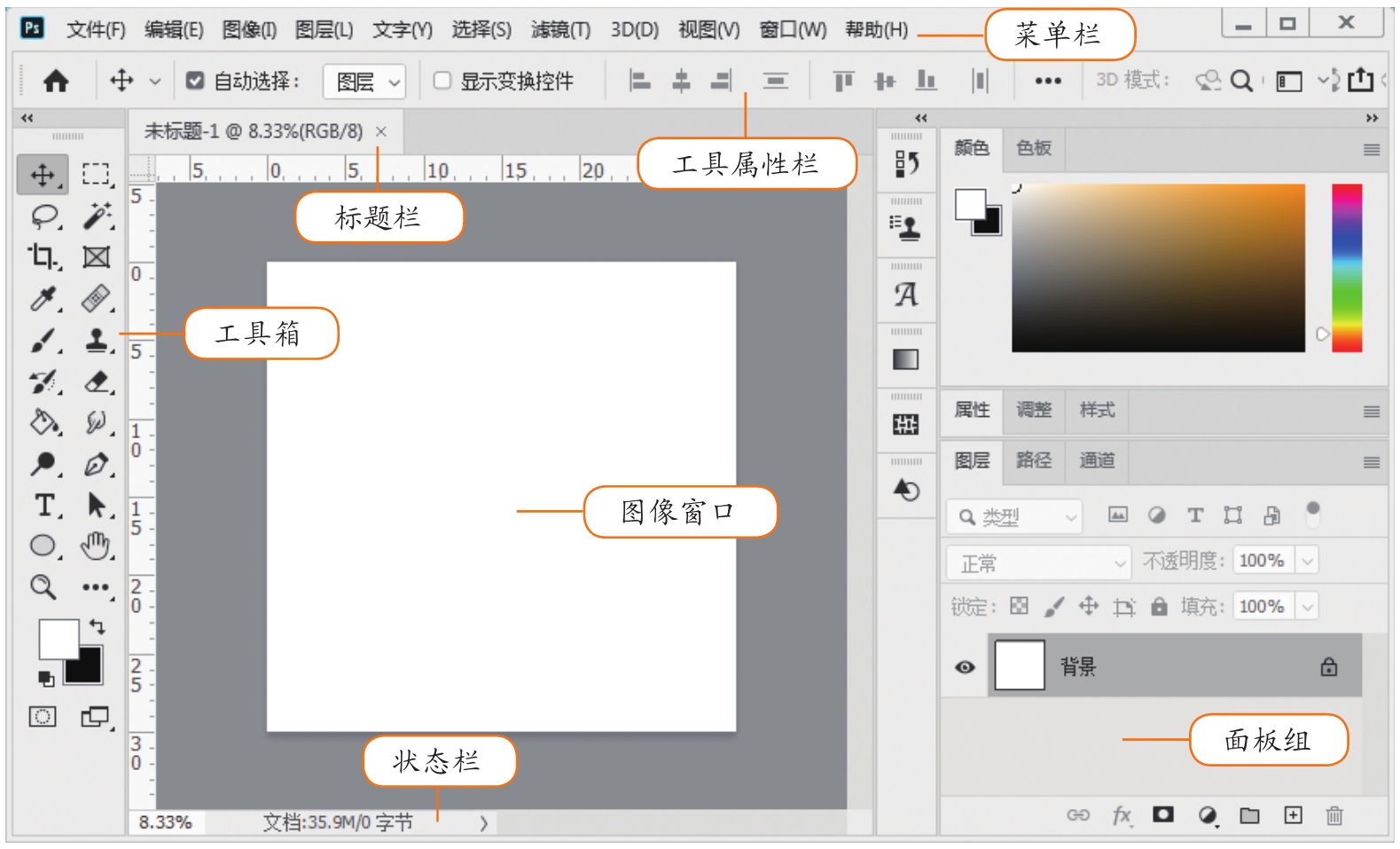Open the Color panel menu icon
The image size is (1400, 849).
click(1371, 150)
